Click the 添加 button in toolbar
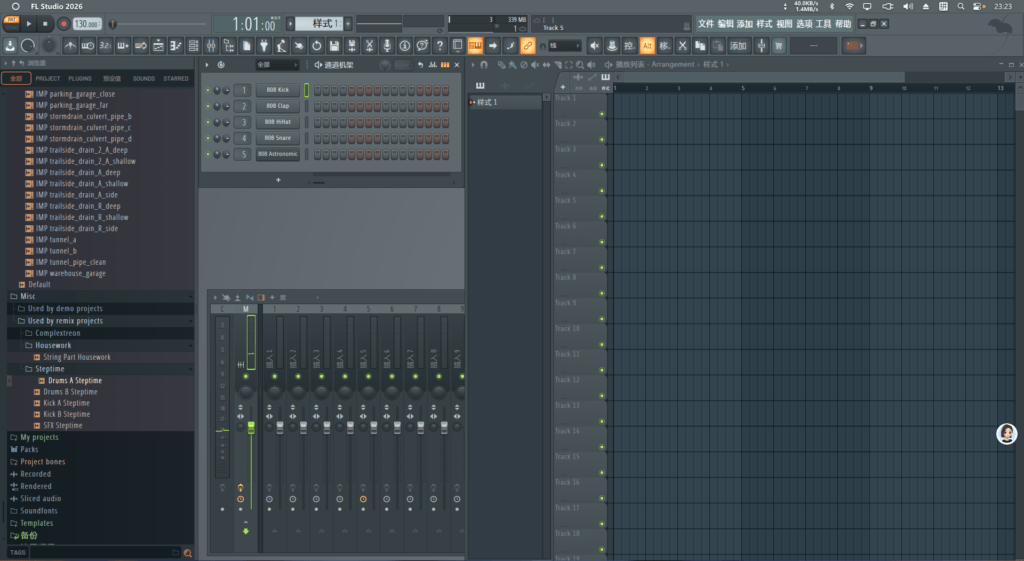 point(738,46)
